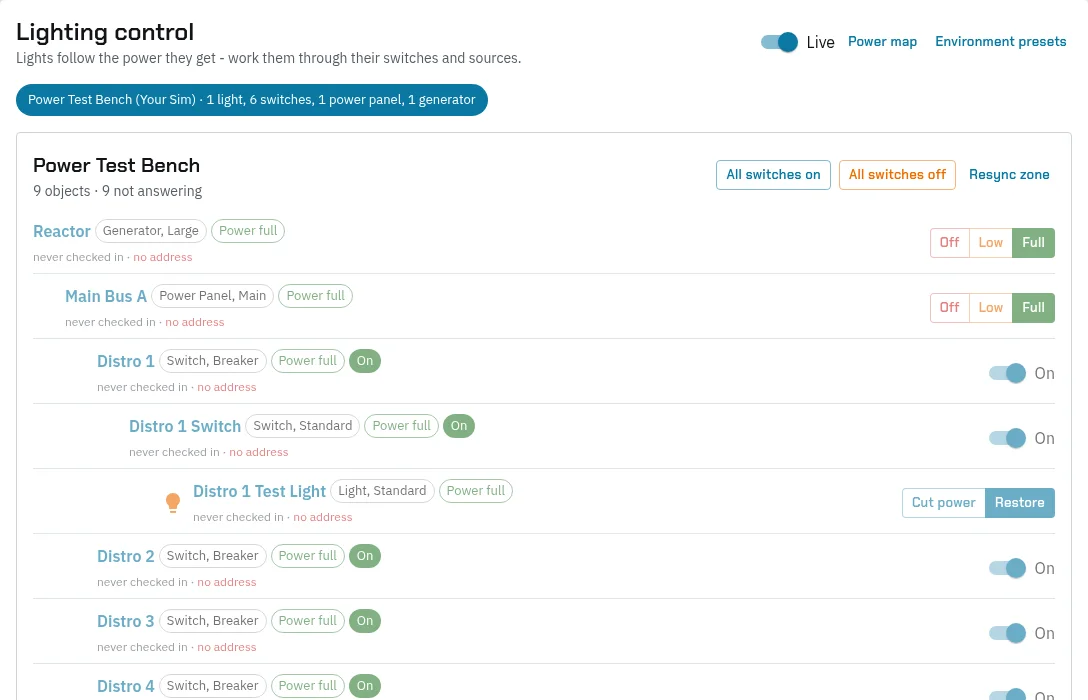
Task: Open the Distro 2 breaker link
Action: (126, 556)
